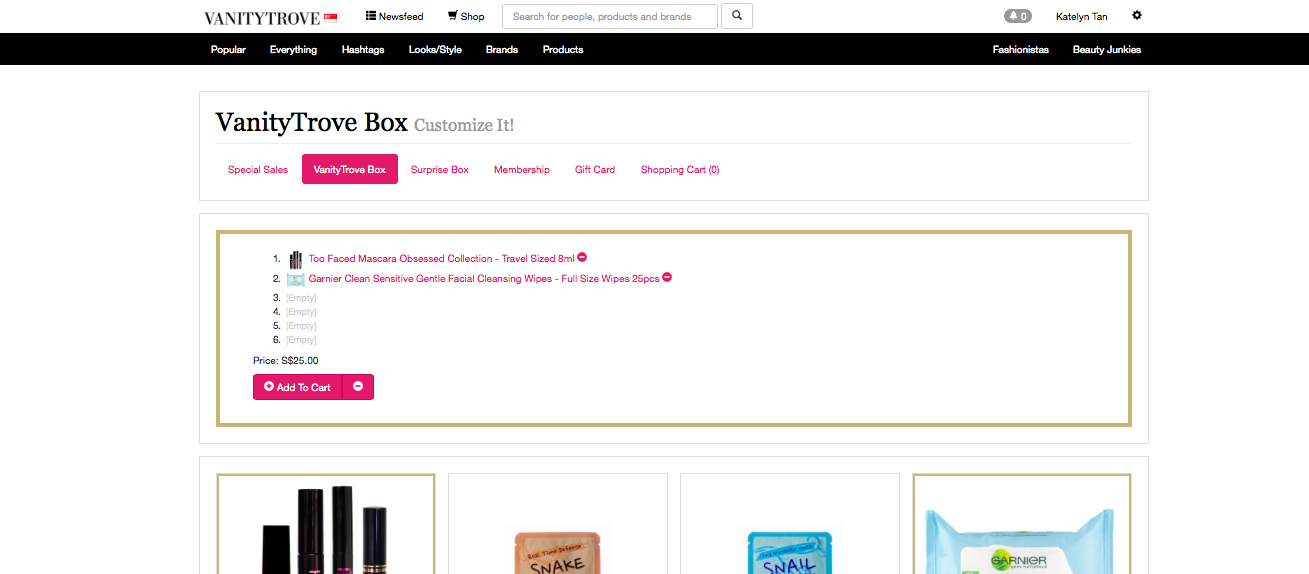Switch to the Membership tab
This screenshot has height=574, width=1309.
point(522,169)
